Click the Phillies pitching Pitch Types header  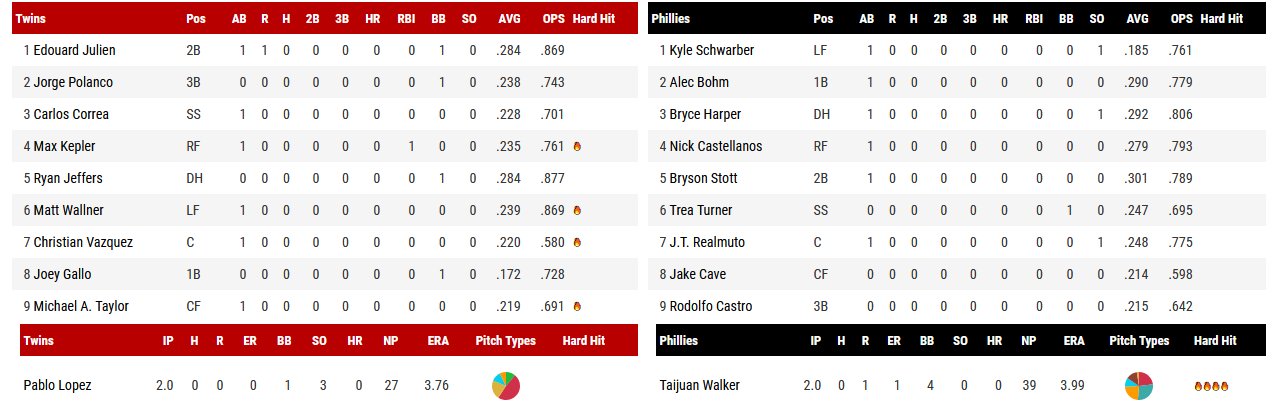pos(1139,340)
